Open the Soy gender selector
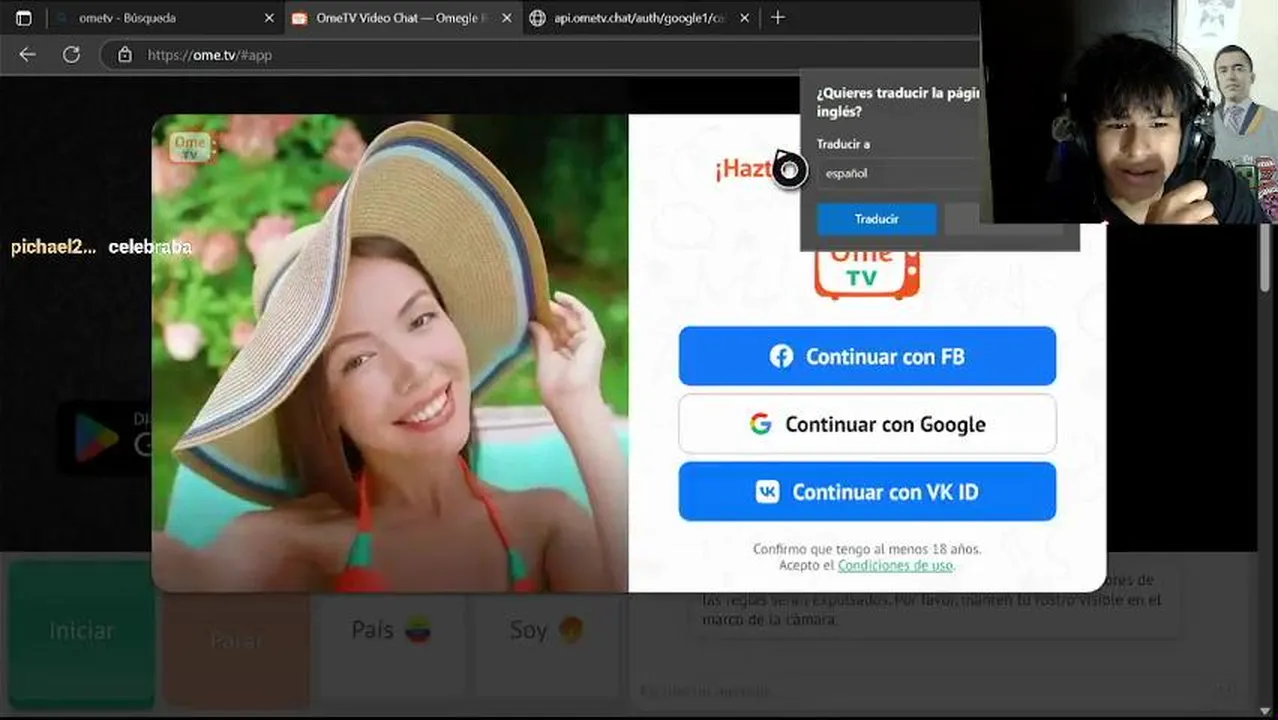The height and width of the screenshot is (720, 1278). pyautogui.click(x=546, y=630)
